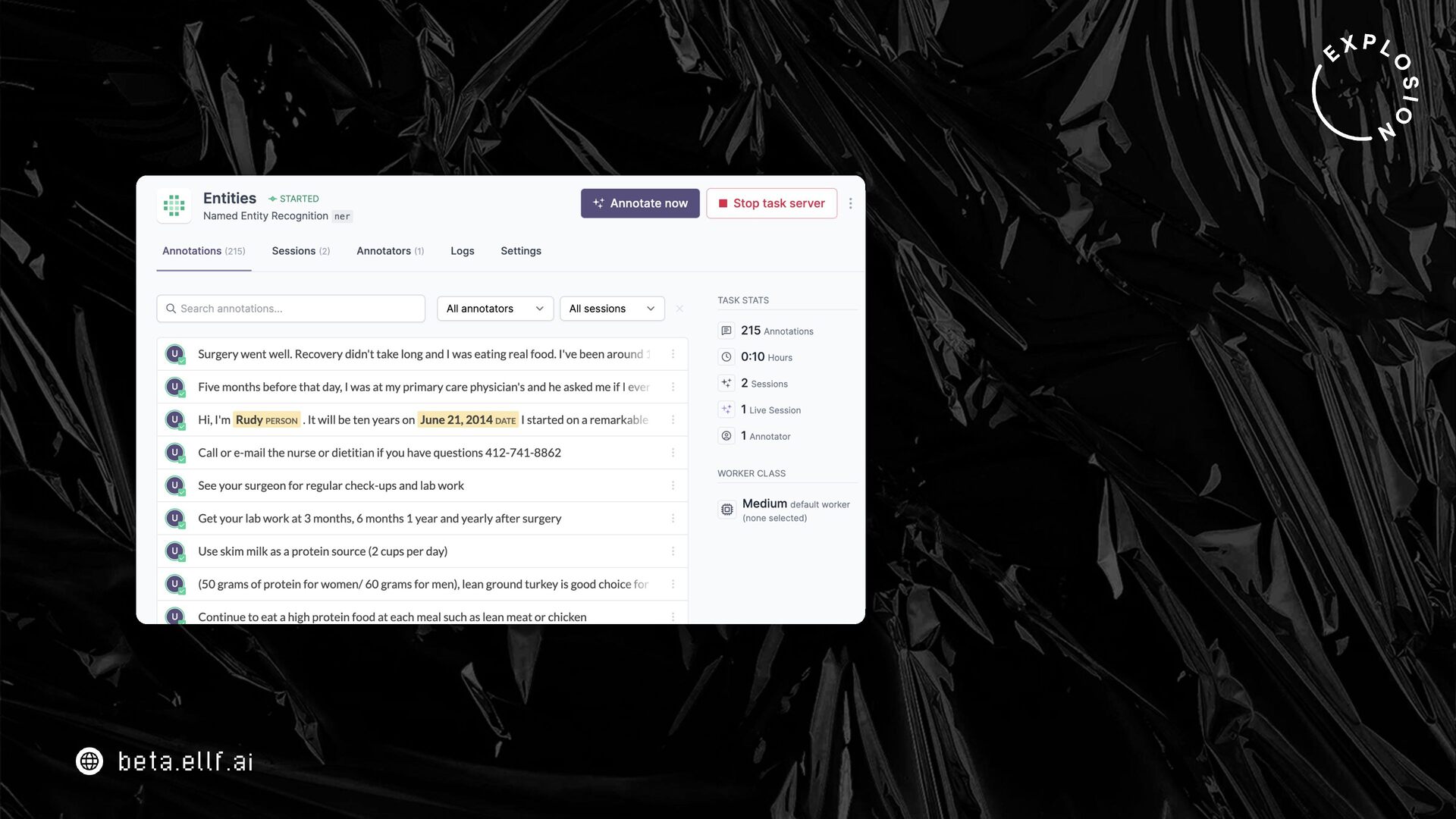
Task: Switch to the Sessions tab
Action: pos(301,251)
